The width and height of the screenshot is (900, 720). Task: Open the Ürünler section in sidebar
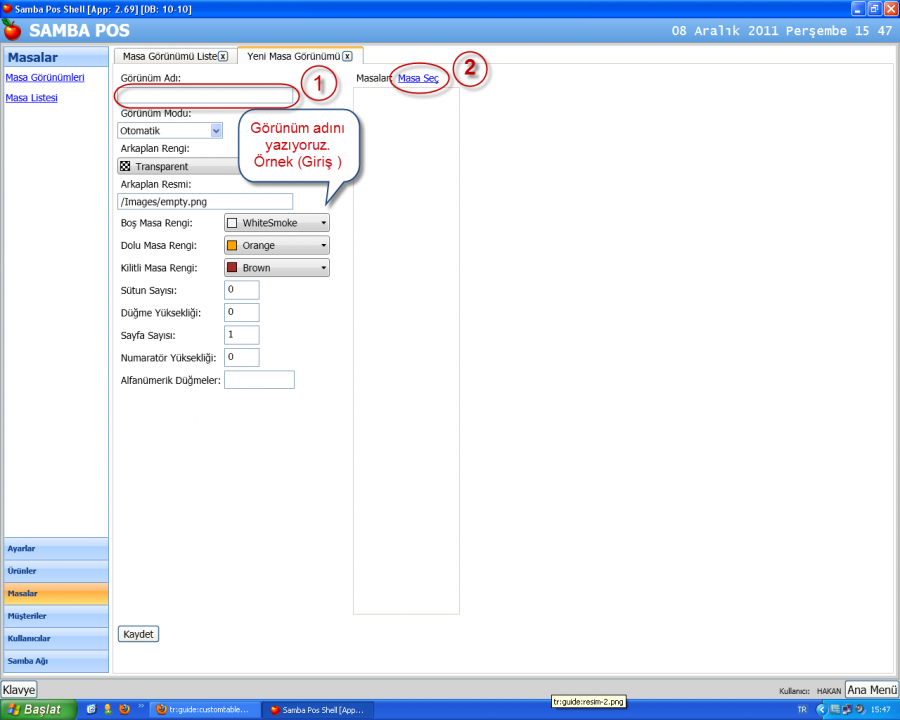(56, 571)
